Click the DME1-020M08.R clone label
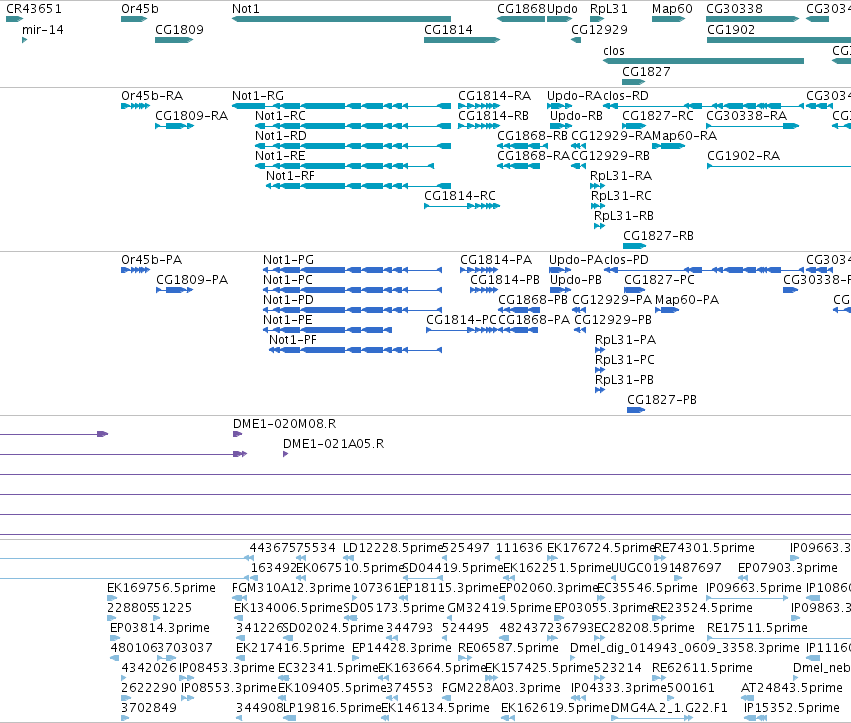This screenshot has height=723, width=851. point(284,424)
